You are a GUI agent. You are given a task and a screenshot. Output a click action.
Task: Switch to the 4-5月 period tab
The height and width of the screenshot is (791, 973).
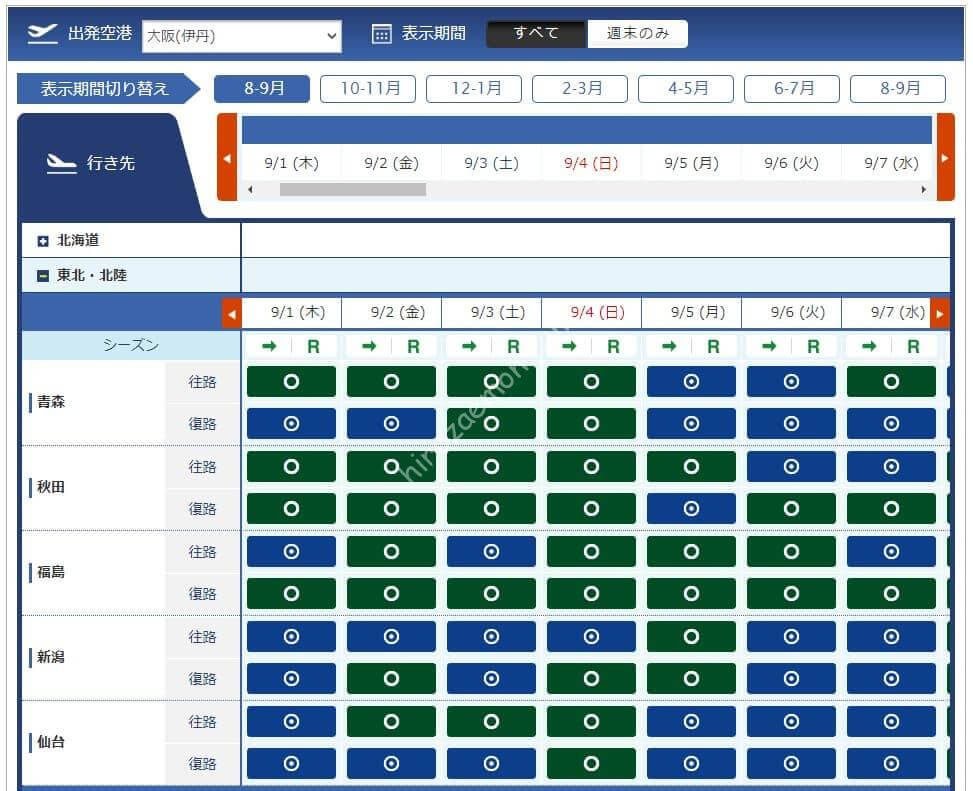pyautogui.click(x=686, y=89)
